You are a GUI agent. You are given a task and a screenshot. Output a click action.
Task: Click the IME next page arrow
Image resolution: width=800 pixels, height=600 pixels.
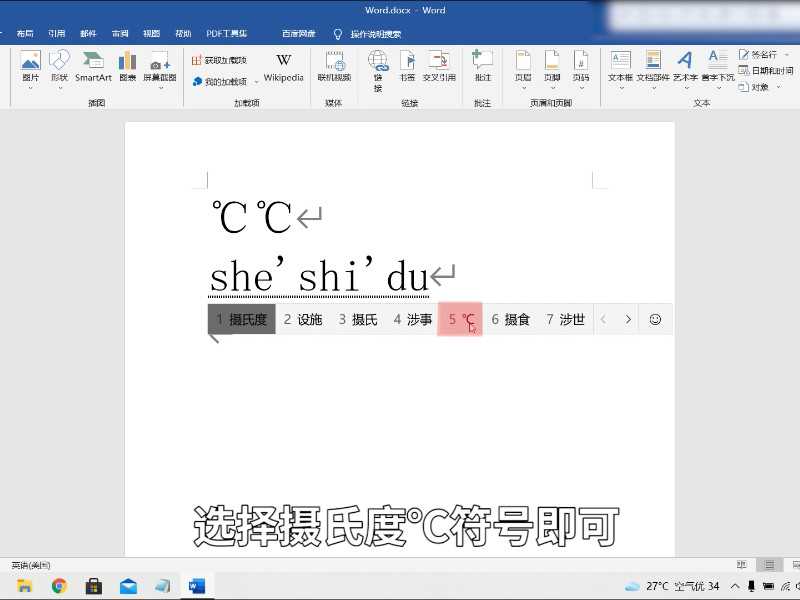[628, 319]
